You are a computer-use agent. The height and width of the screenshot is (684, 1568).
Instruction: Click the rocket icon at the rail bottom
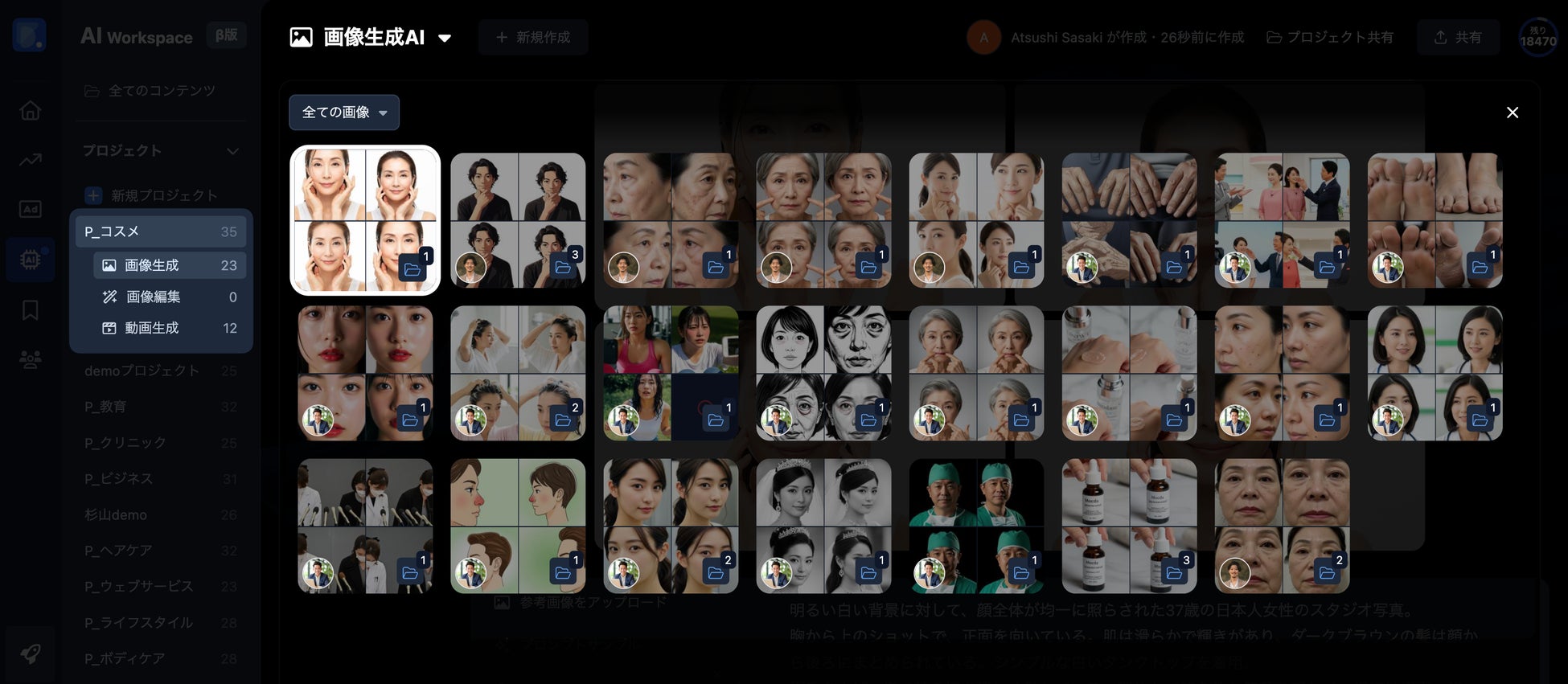pos(31,653)
